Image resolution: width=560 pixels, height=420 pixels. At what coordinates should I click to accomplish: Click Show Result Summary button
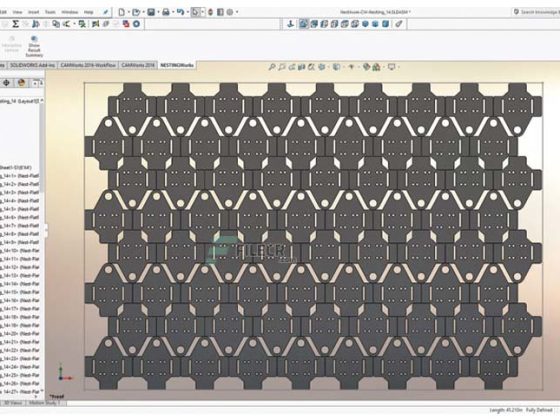pyautogui.click(x=34, y=46)
